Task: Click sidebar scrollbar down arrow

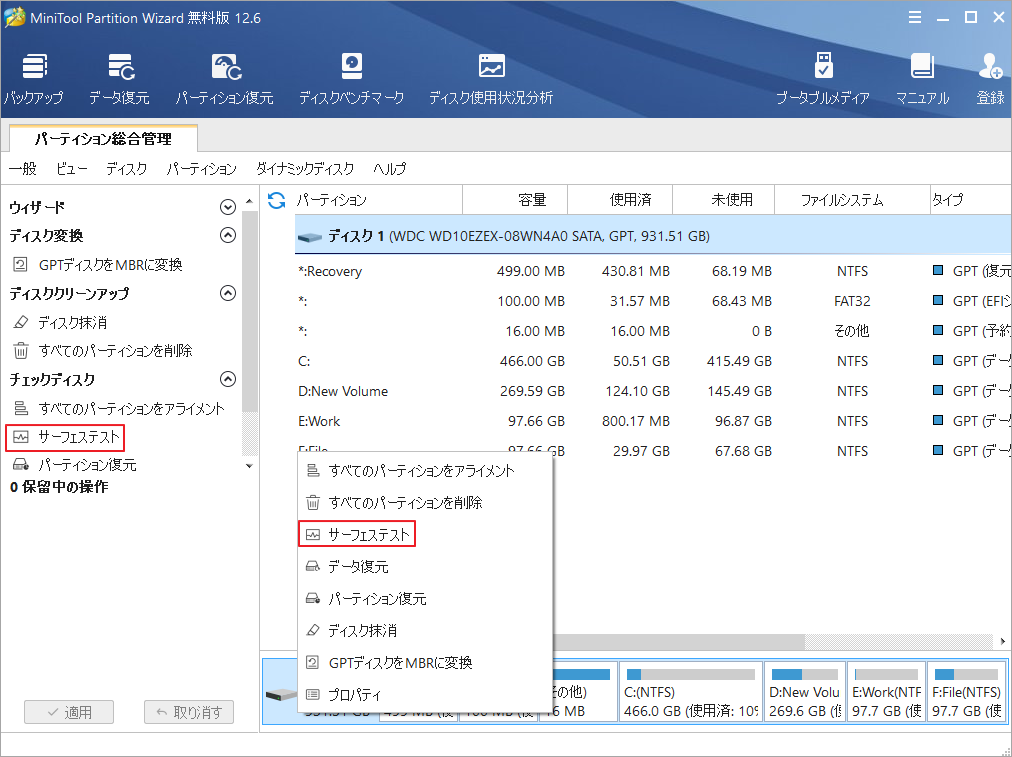Action: tap(250, 465)
